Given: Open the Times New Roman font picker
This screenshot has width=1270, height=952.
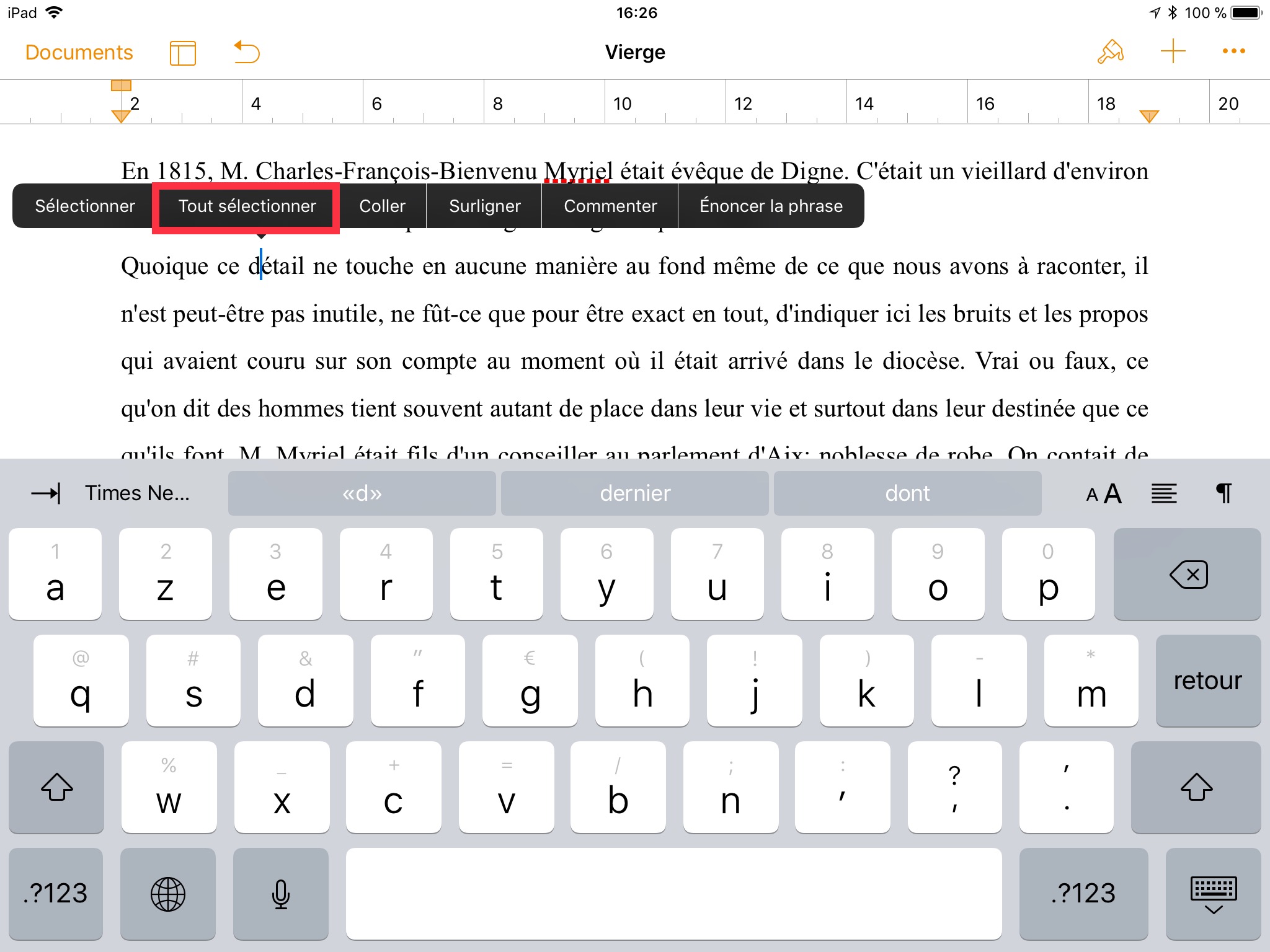Looking at the screenshot, I should click(137, 493).
